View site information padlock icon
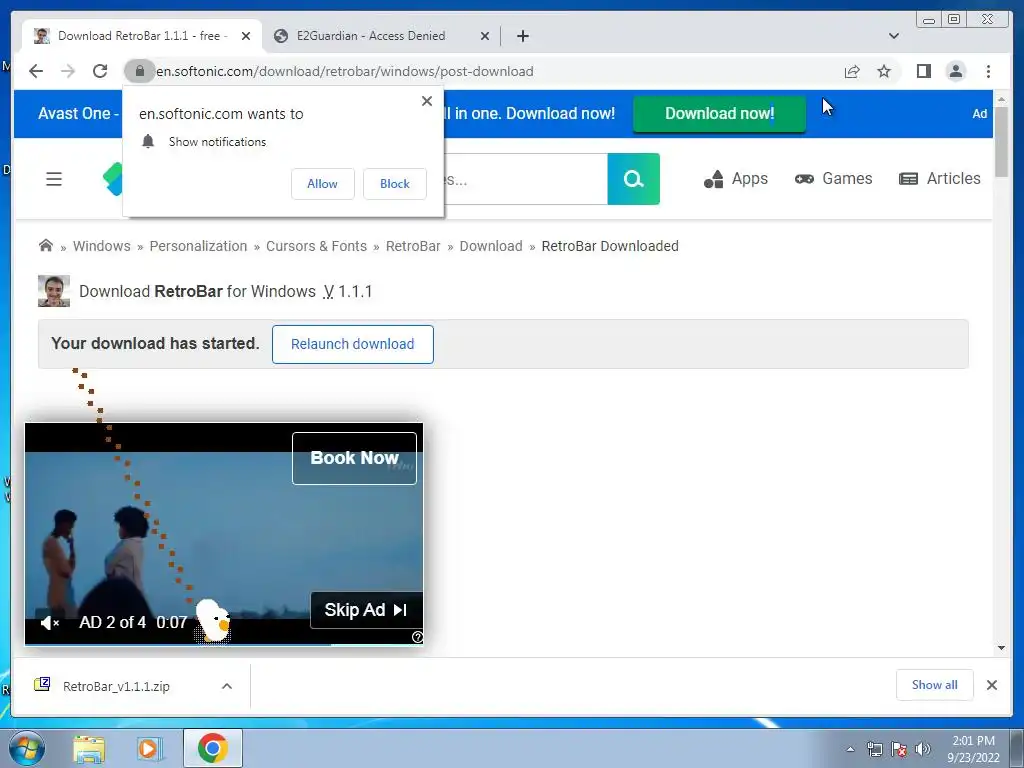This screenshot has height=768, width=1024. 139,71
